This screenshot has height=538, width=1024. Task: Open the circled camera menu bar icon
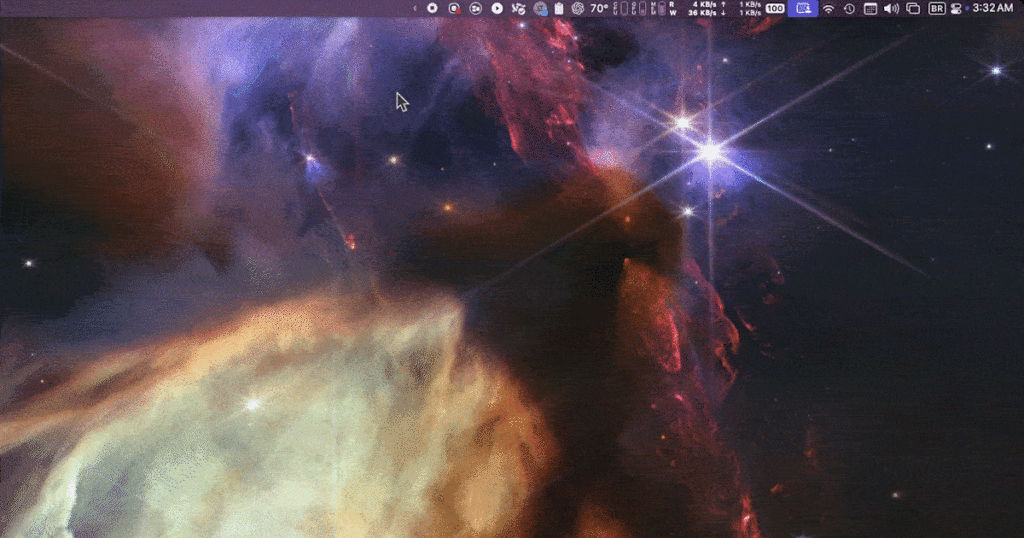pyautogui.click(x=475, y=8)
